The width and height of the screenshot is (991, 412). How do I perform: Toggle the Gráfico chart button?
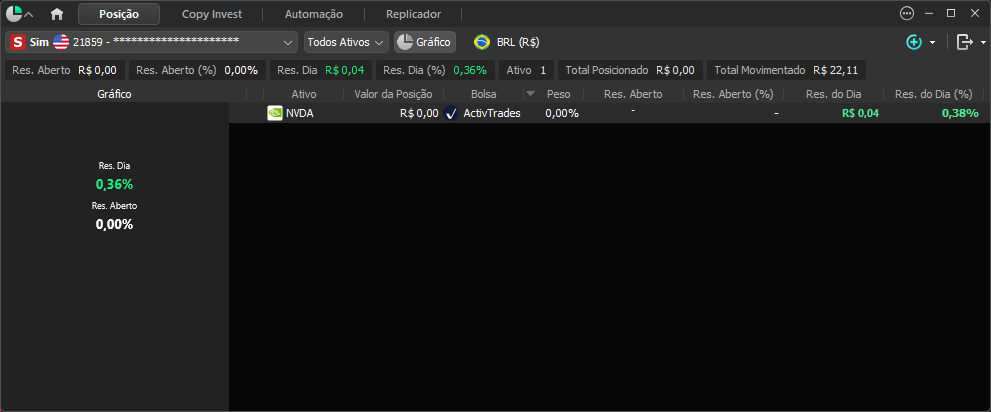(x=425, y=42)
